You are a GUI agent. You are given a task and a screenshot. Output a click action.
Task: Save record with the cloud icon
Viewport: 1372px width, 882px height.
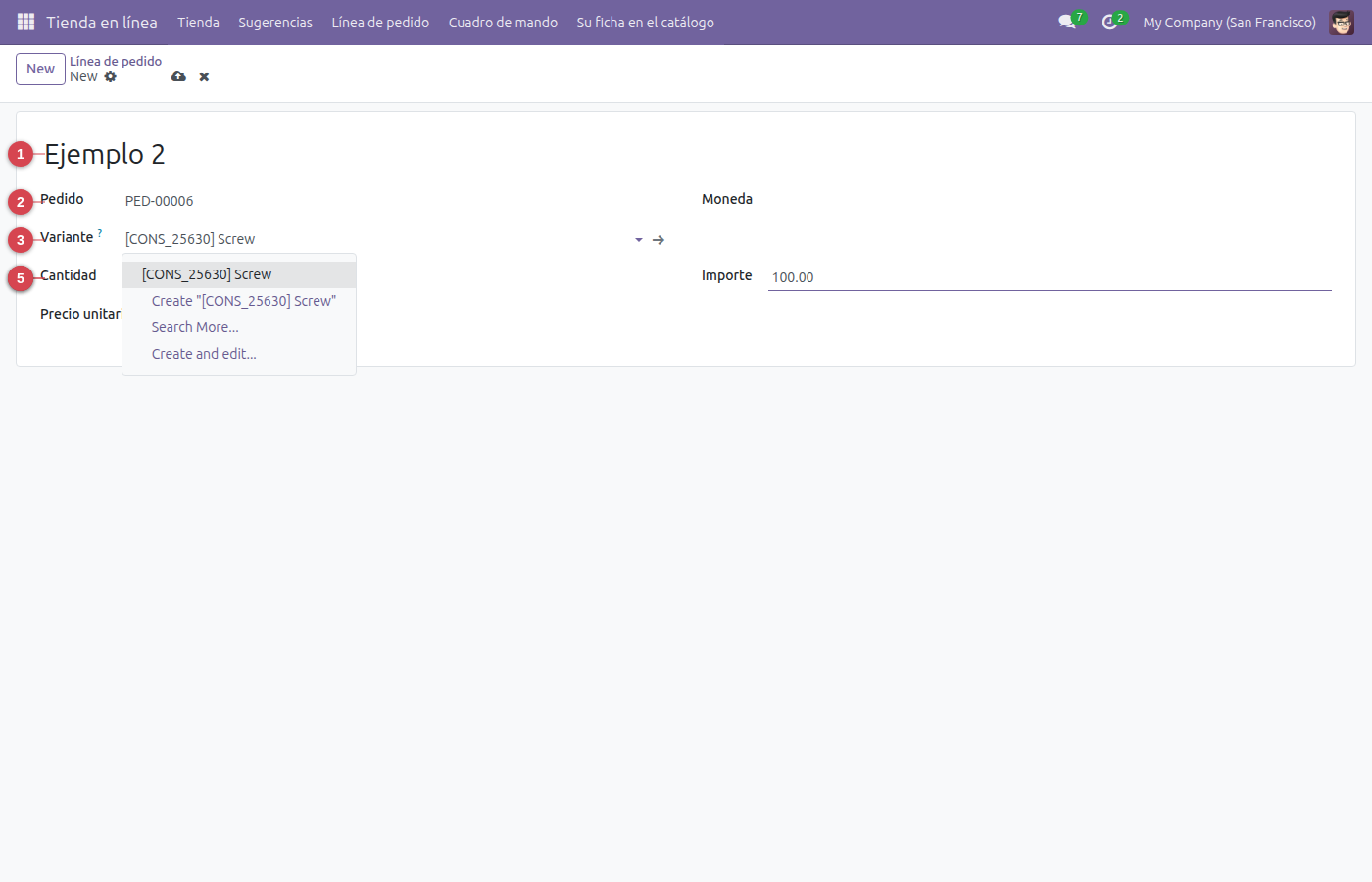(178, 76)
